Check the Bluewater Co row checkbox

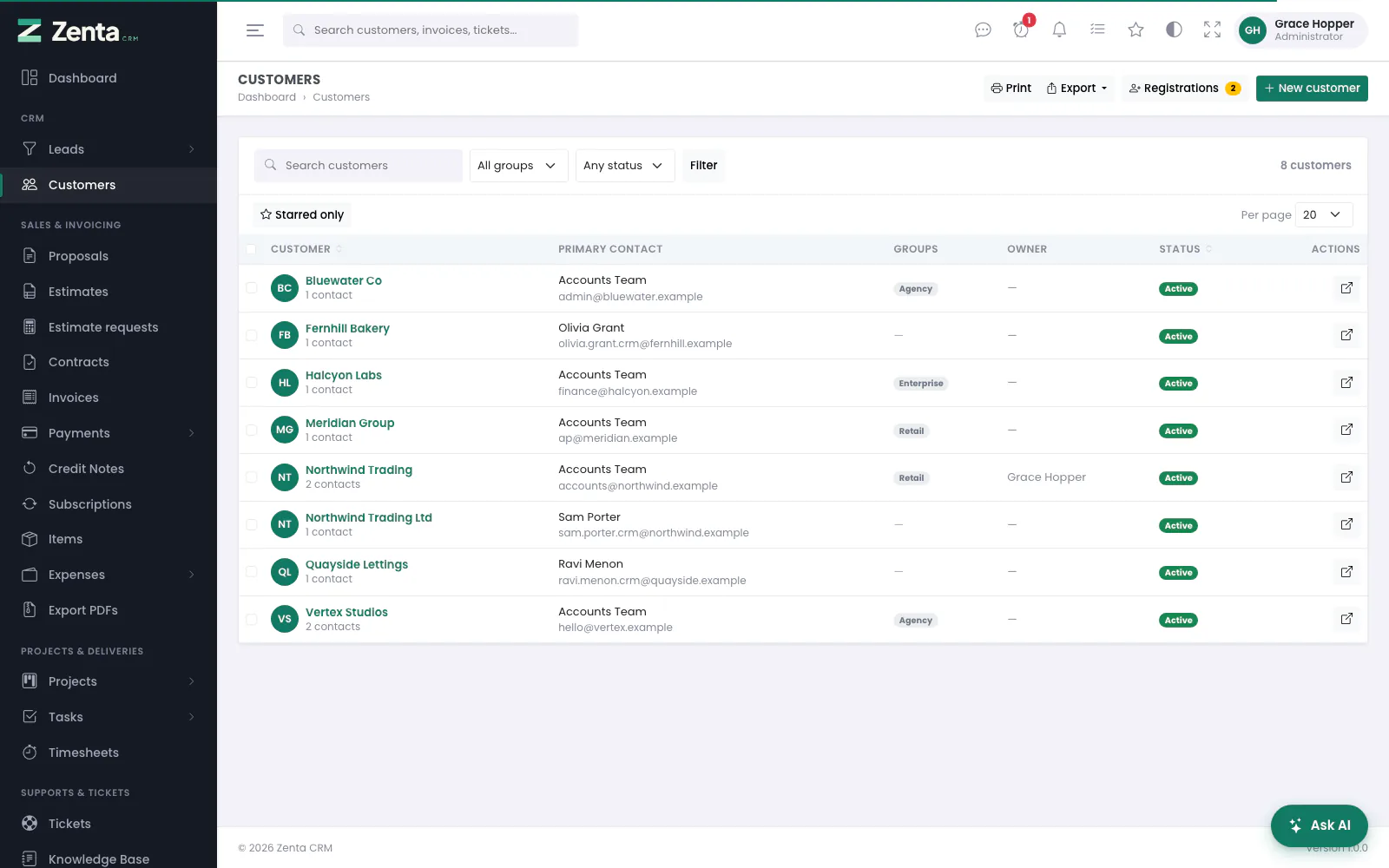251,288
